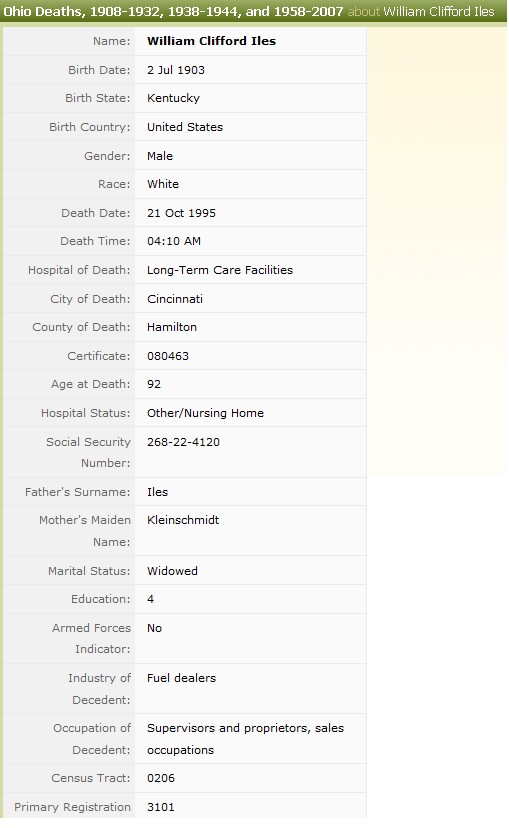
Task: Click the Ohio Deaths database title header
Action: click(x=173, y=11)
